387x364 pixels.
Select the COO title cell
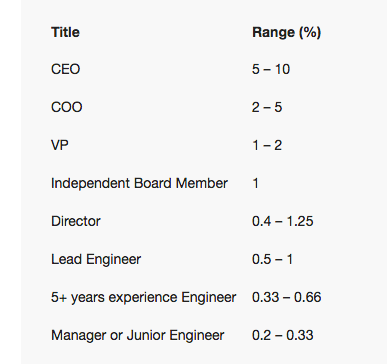(67, 107)
